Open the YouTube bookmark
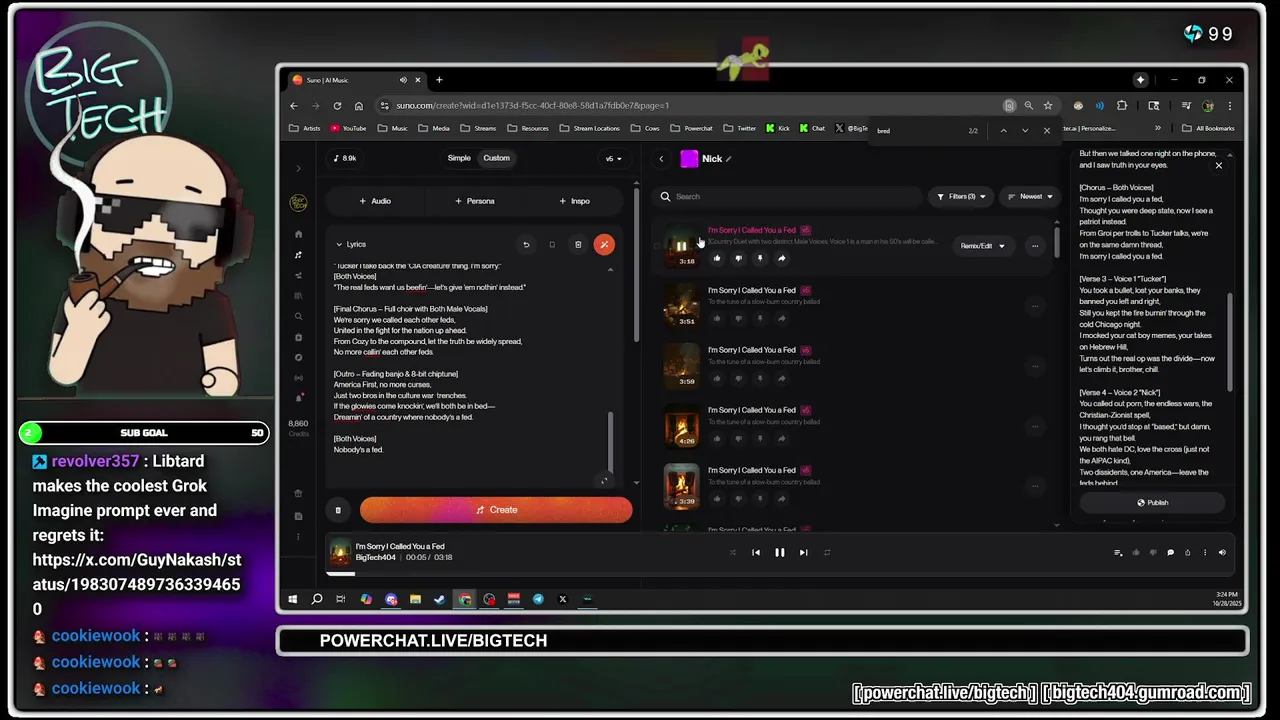 click(348, 128)
